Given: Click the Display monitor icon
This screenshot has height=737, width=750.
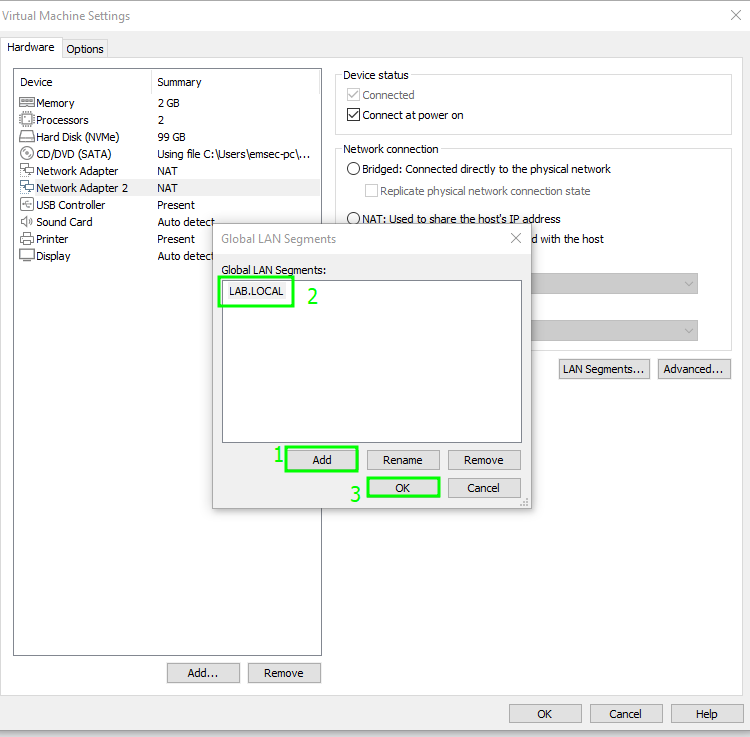Looking at the screenshot, I should pyautogui.click(x=27, y=255).
